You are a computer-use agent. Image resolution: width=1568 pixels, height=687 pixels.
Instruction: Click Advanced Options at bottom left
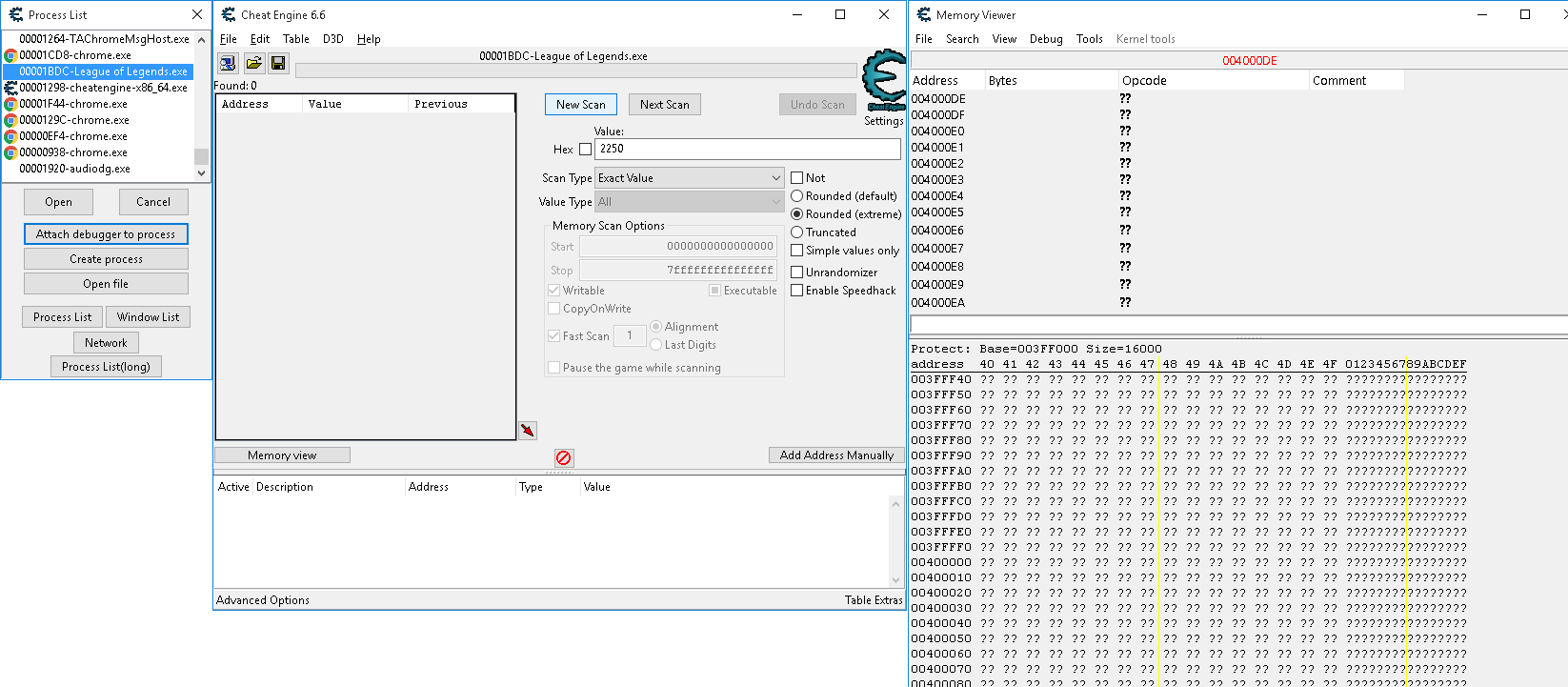[x=263, y=600]
